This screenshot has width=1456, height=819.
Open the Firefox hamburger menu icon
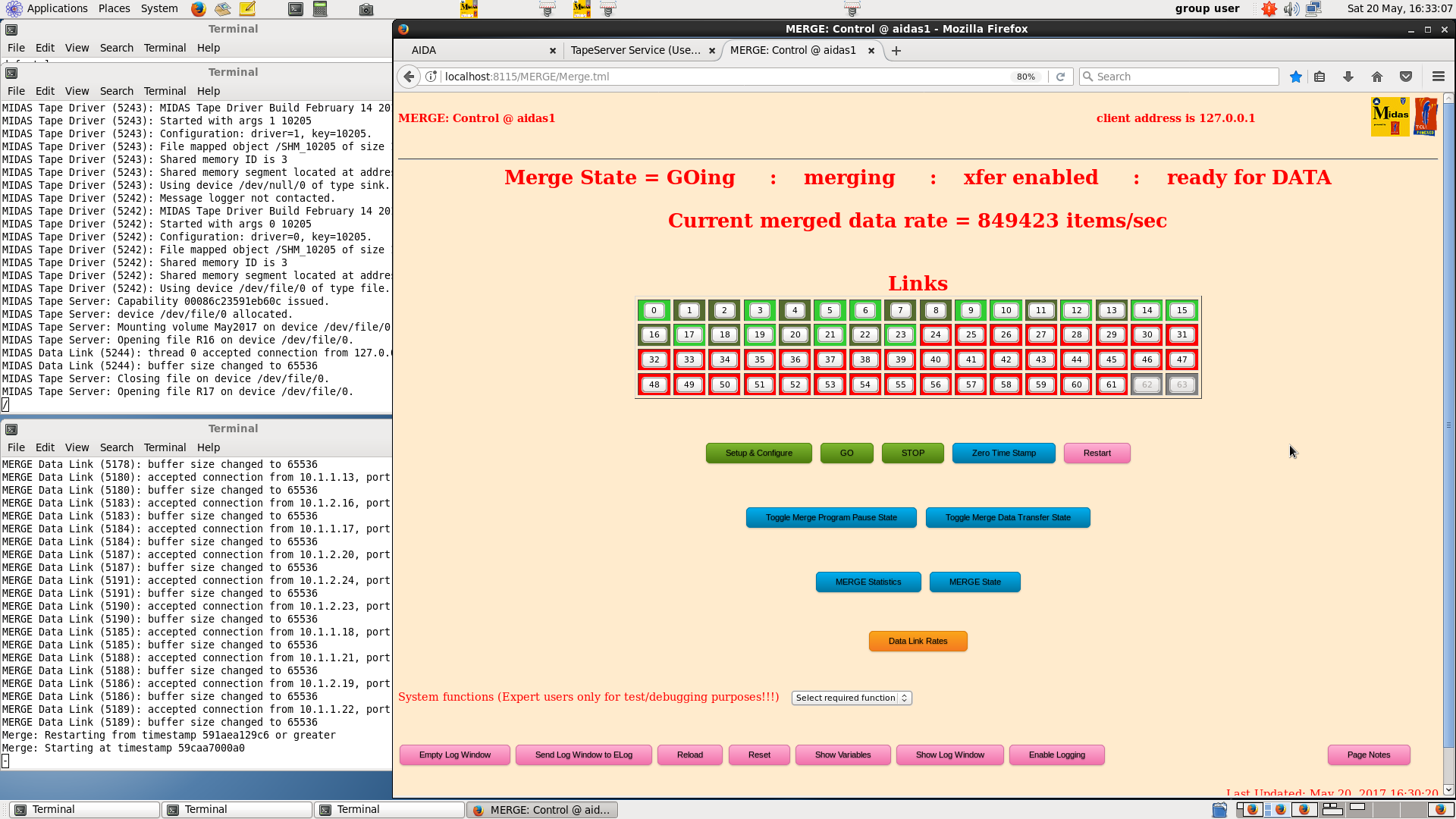click(x=1438, y=77)
